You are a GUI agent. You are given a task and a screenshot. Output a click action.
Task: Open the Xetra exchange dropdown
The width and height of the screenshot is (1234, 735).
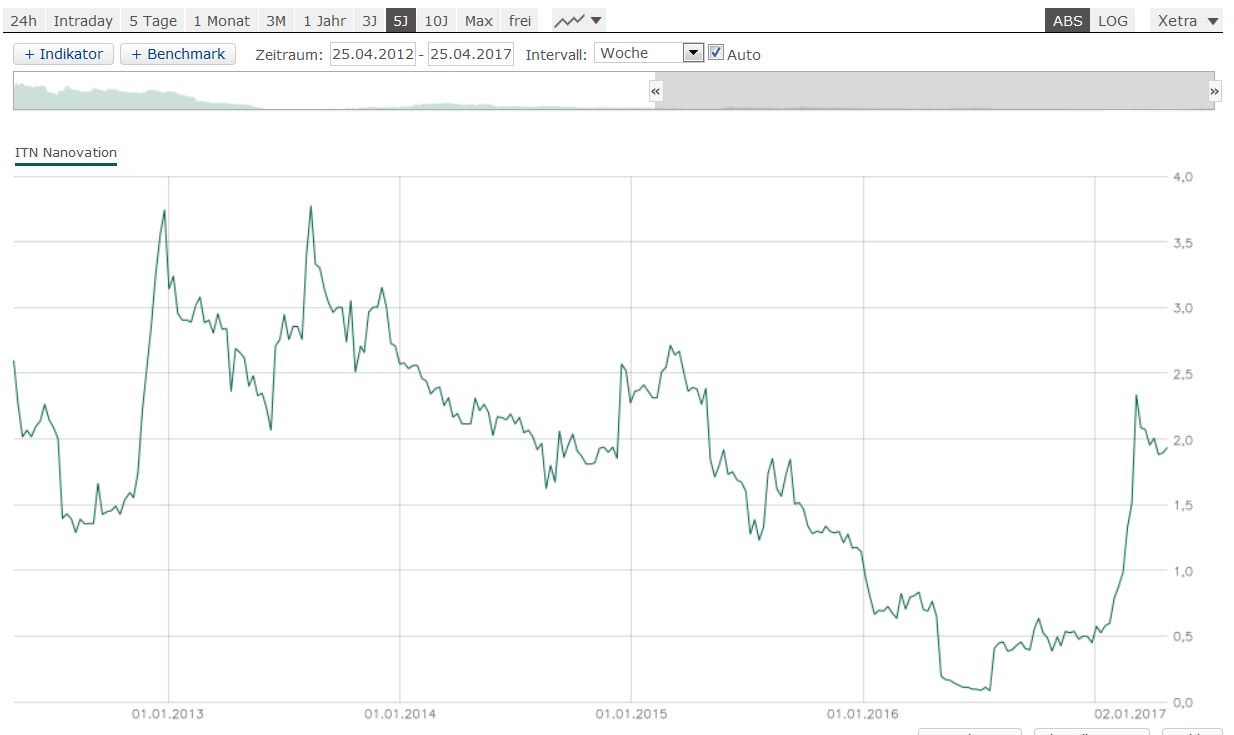(x=1187, y=20)
